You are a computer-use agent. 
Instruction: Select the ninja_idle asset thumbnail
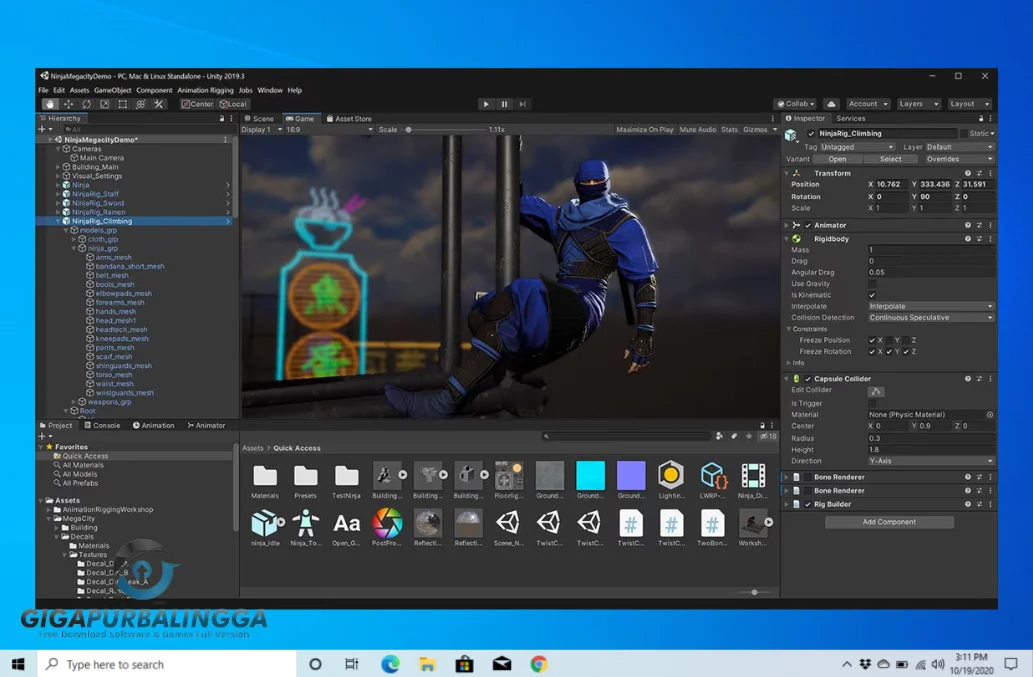click(x=265, y=525)
